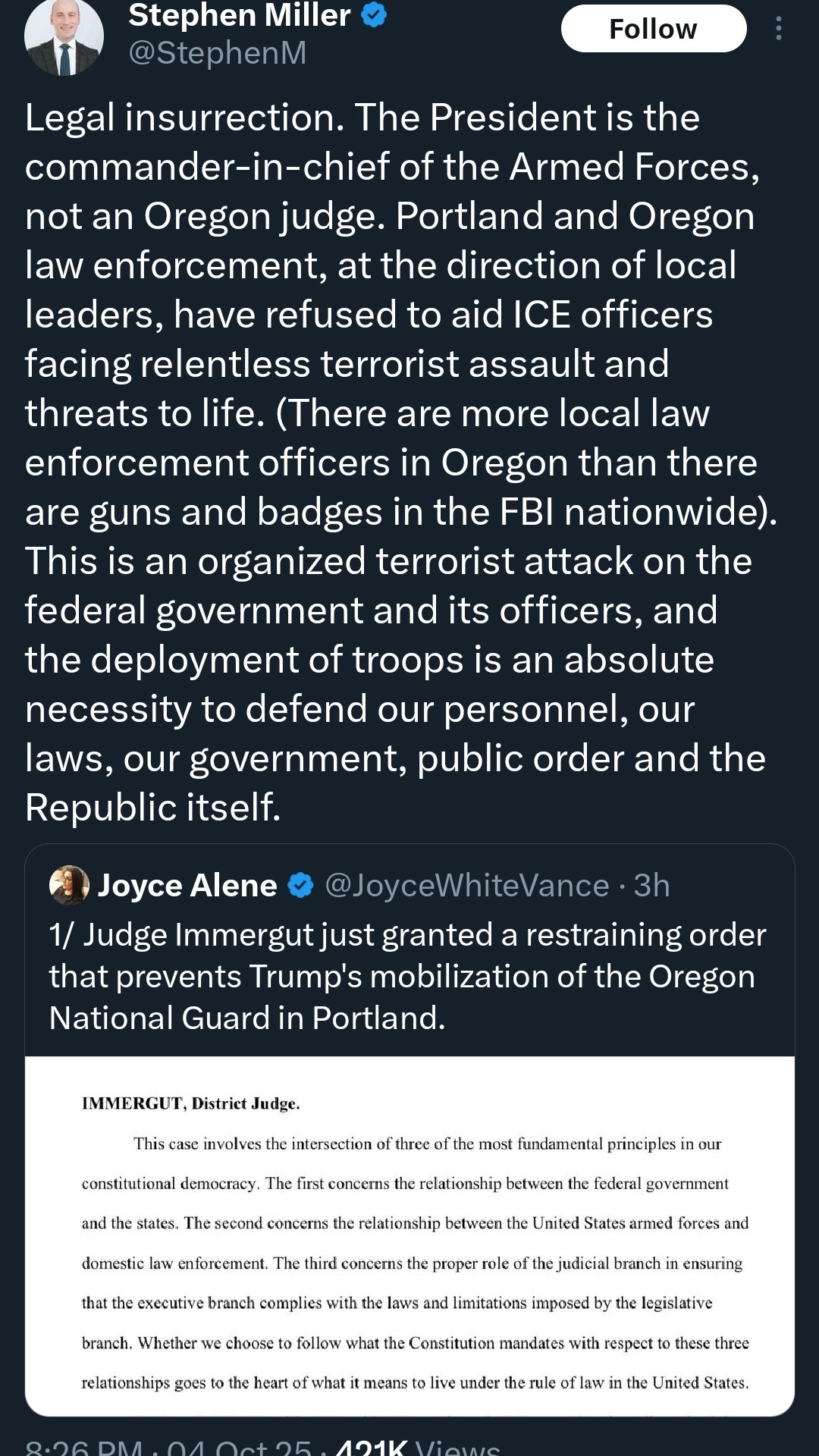Open the three-dot more options menu
This screenshot has width=819, height=1456.
[778, 29]
